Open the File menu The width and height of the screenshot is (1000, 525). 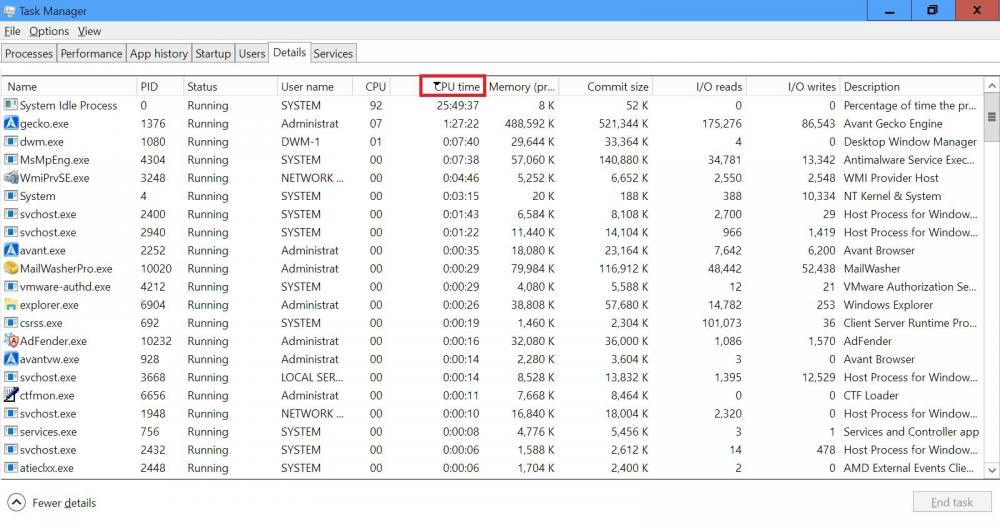(x=12, y=31)
